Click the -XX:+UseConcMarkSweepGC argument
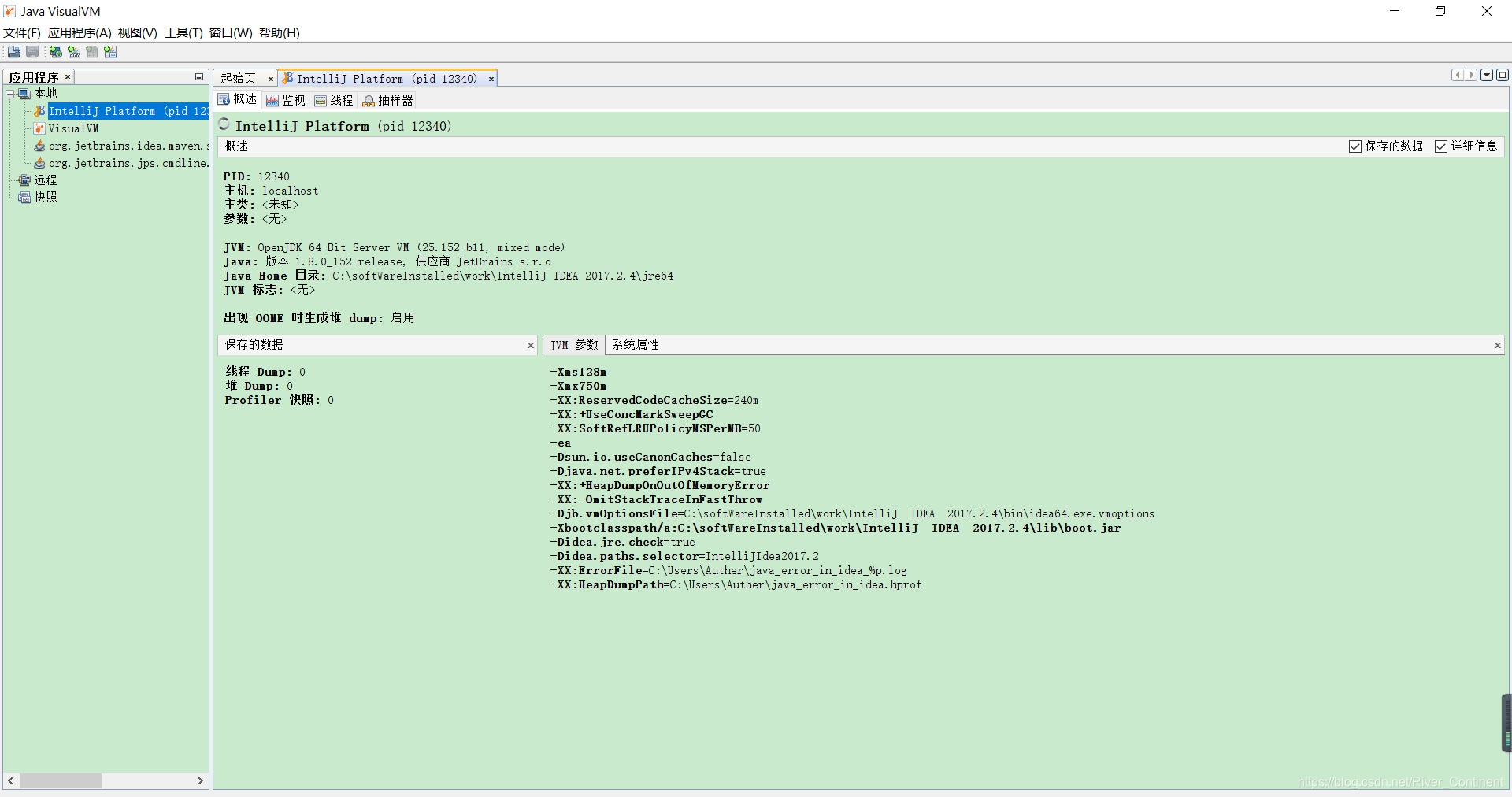Image resolution: width=1512 pixels, height=797 pixels. pyautogui.click(x=632, y=415)
